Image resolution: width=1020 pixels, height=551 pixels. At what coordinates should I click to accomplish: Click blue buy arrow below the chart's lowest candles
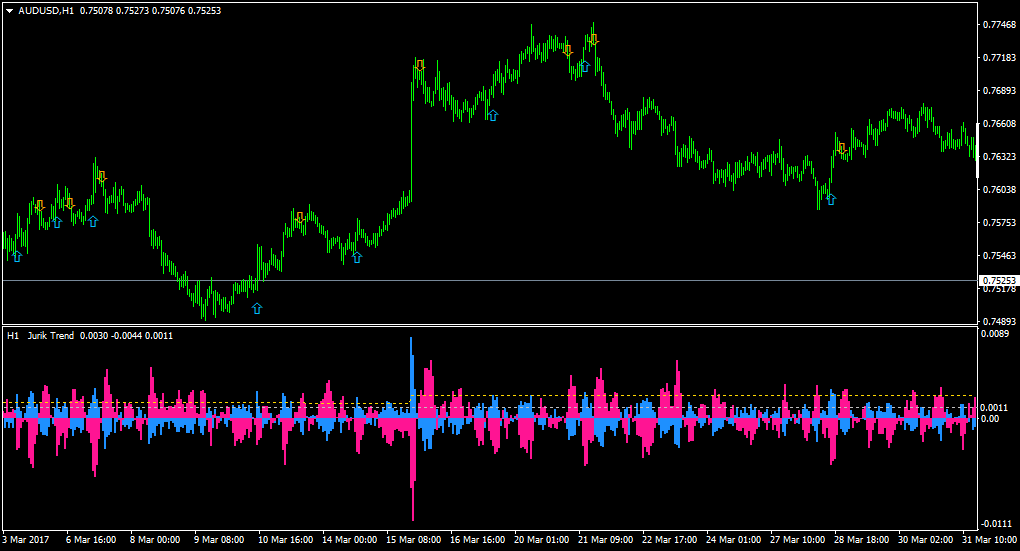click(257, 308)
